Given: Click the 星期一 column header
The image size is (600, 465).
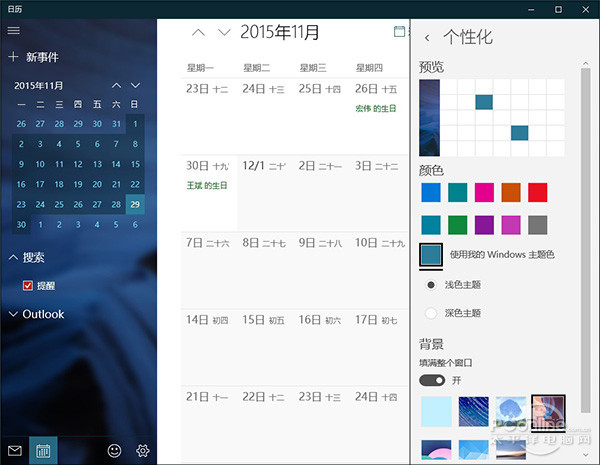Looking at the screenshot, I should 200,68.
